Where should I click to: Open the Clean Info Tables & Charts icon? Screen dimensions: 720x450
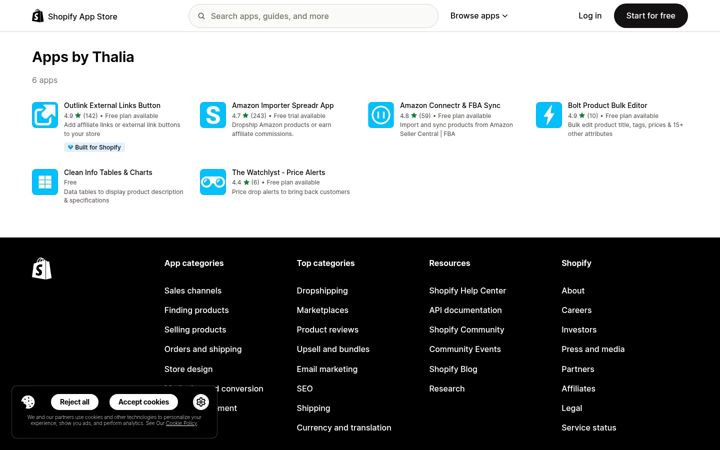click(x=45, y=182)
